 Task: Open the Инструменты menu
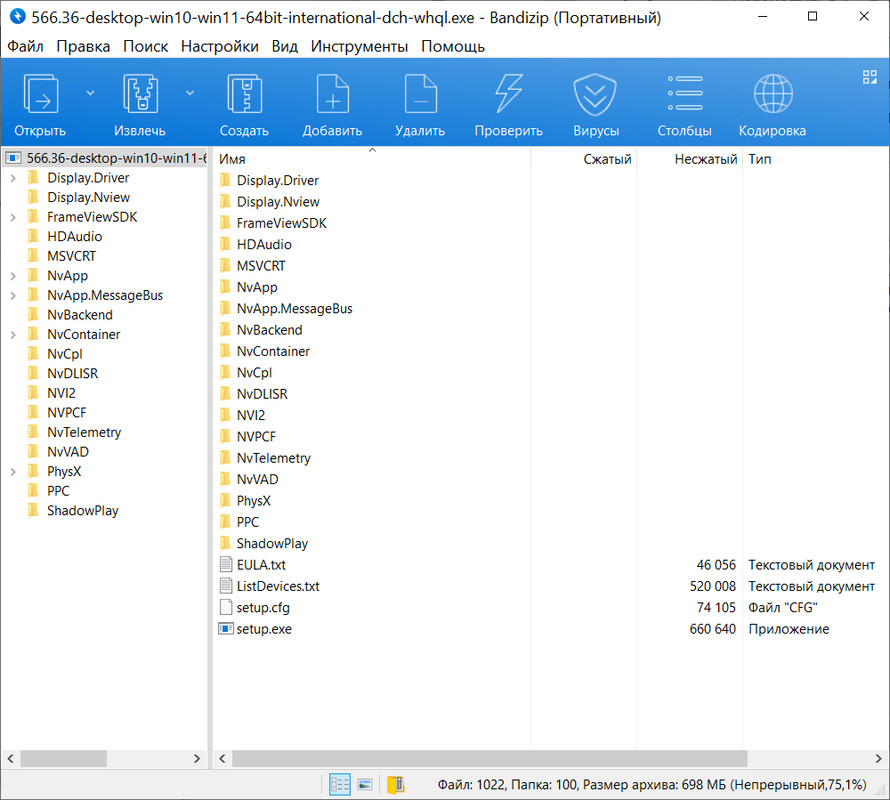[x=359, y=47]
